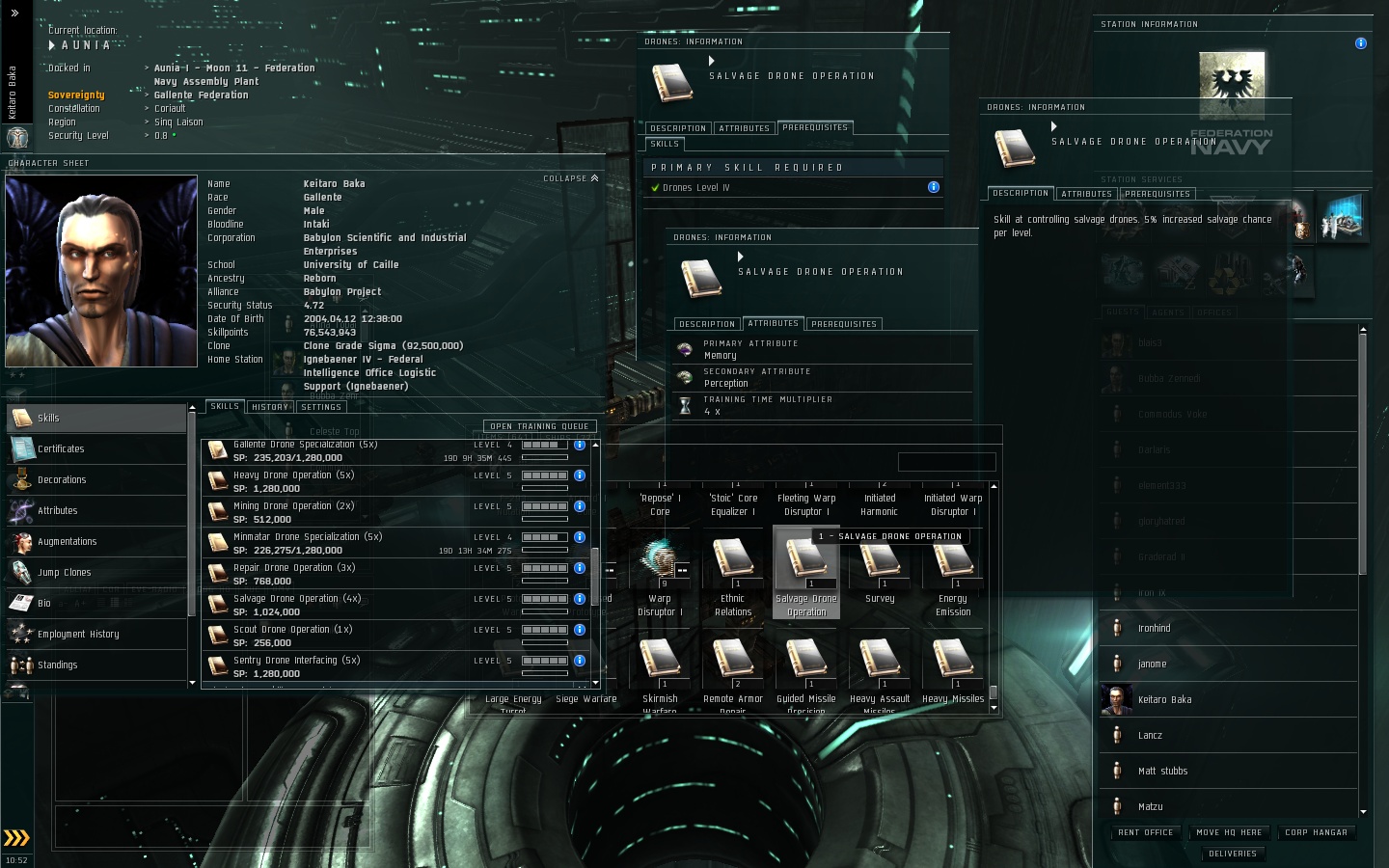Show info for Repair Drone Operation skill

[x=580, y=568]
